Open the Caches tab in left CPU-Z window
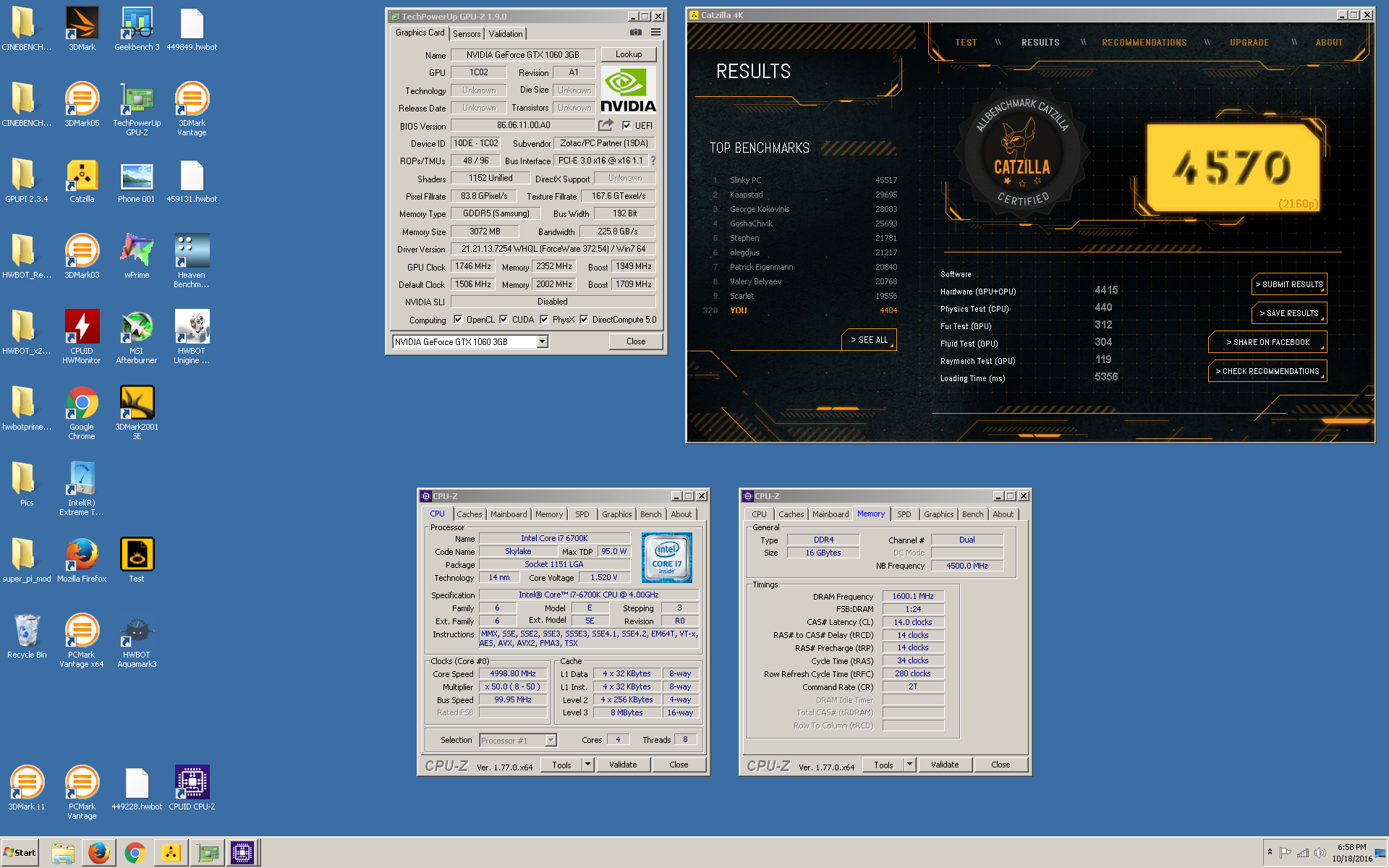This screenshot has height=868, width=1389. pos(470,514)
